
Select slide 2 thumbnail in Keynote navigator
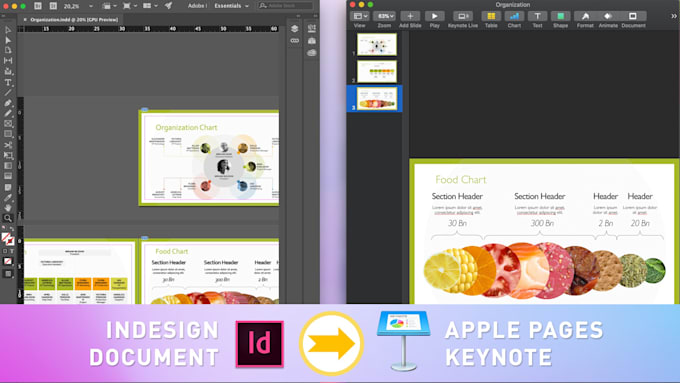[x=376, y=71]
